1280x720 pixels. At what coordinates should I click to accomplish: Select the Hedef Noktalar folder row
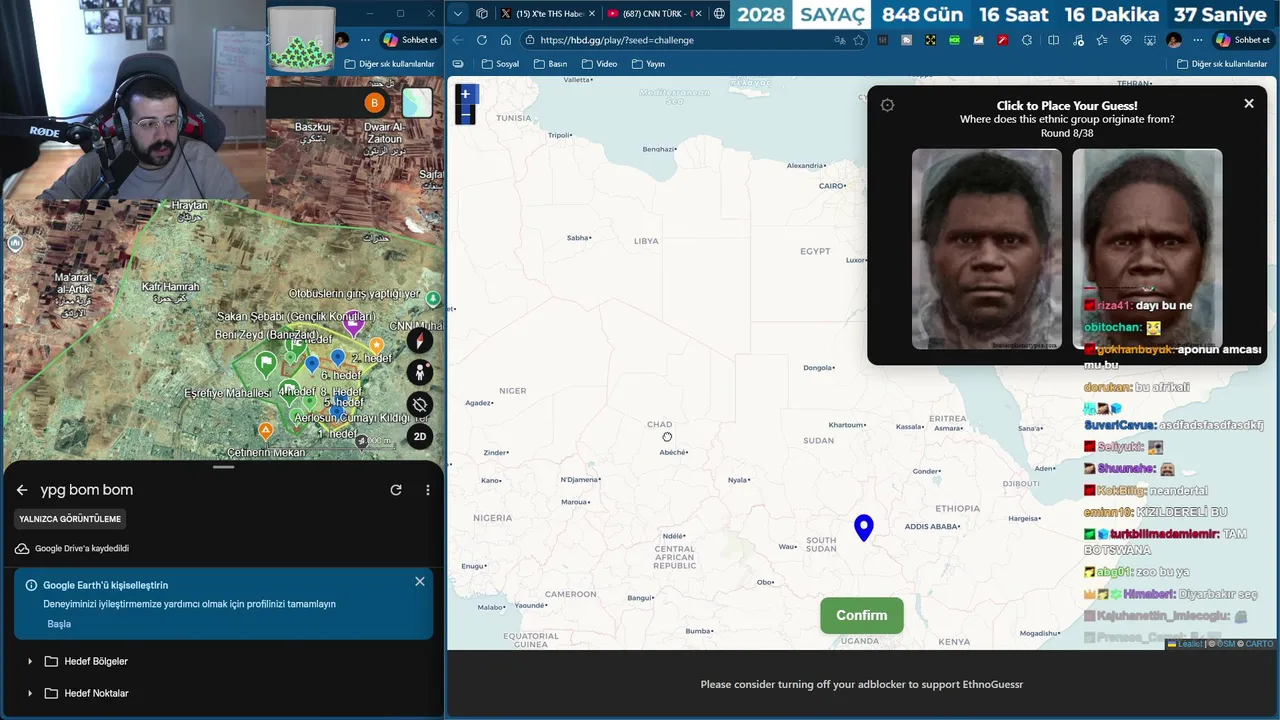(222, 693)
